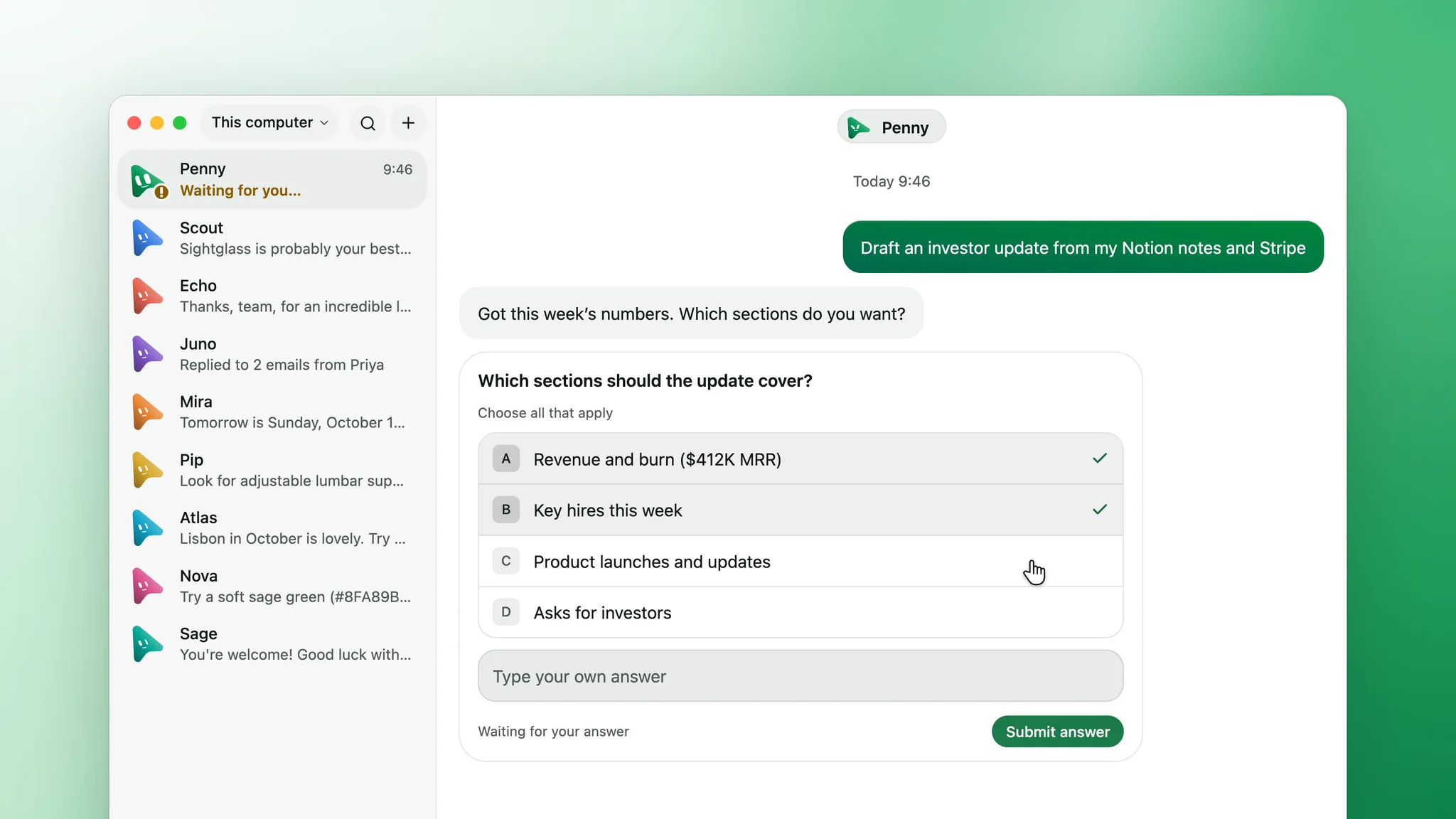Open Sage conversation "You're welcome!"
Viewport: 1456px width, 819px height.
(x=272, y=644)
